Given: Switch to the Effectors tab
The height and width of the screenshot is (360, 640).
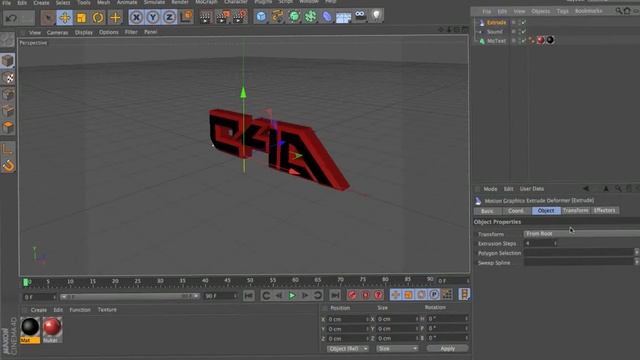Looking at the screenshot, I should pyautogui.click(x=604, y=211).
